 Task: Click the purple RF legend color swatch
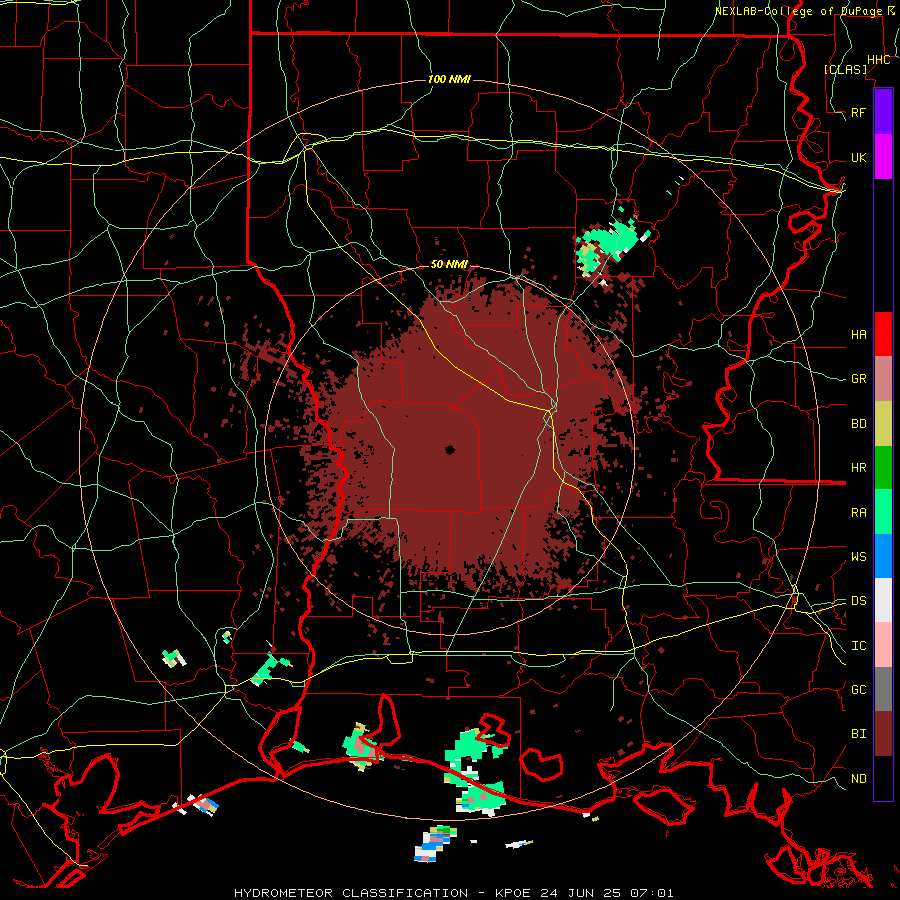(x=883, y=112)
